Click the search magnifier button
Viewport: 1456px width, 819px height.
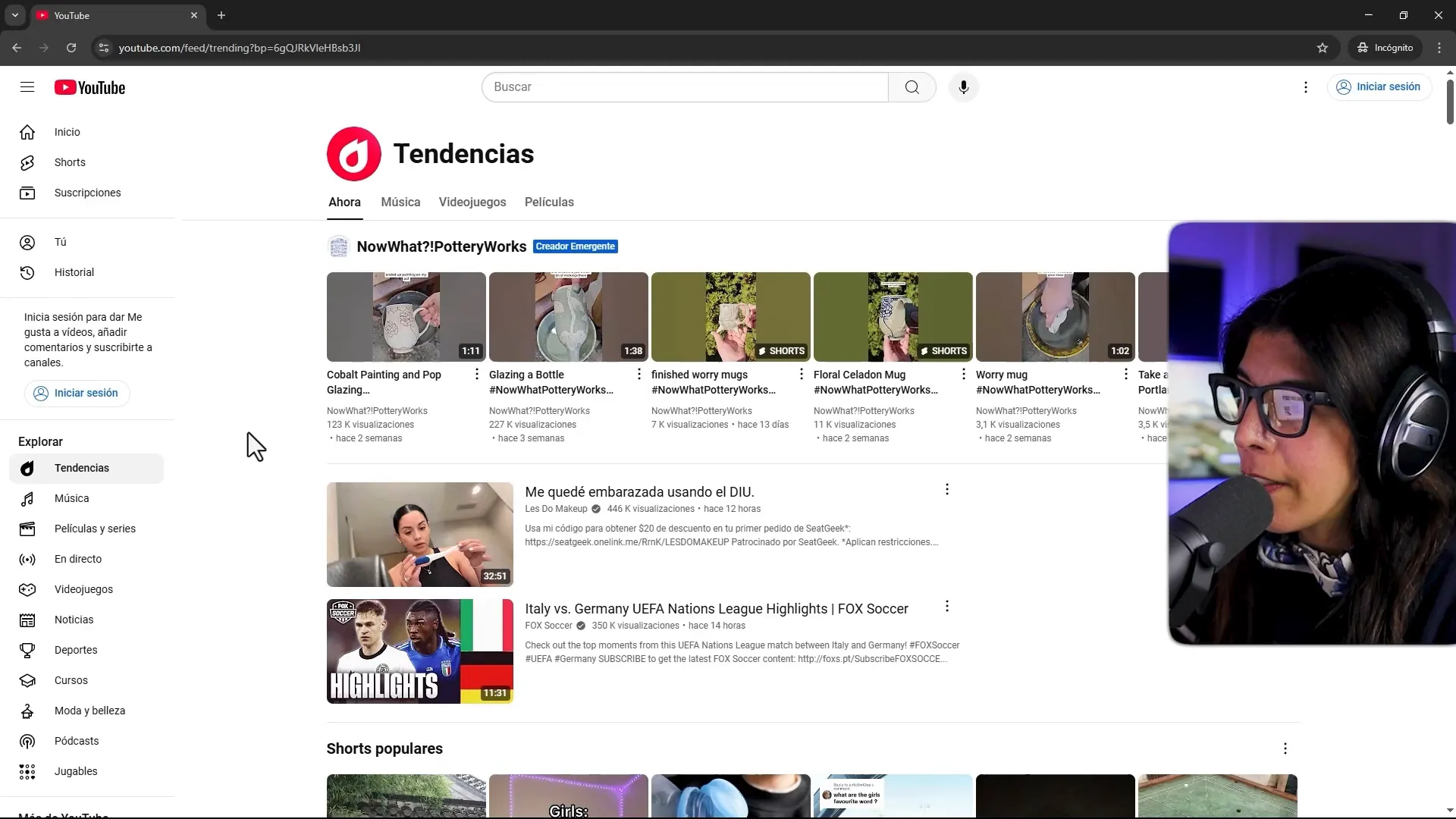[x=912, y=87]
